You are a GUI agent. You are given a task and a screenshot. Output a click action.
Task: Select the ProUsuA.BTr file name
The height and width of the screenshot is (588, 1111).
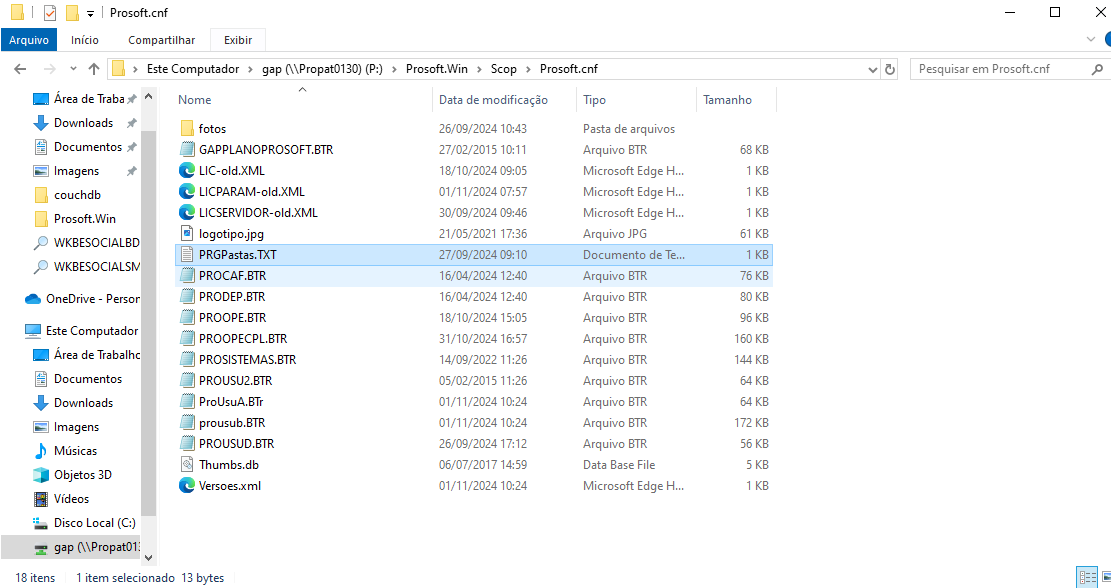tap(231, 402)
